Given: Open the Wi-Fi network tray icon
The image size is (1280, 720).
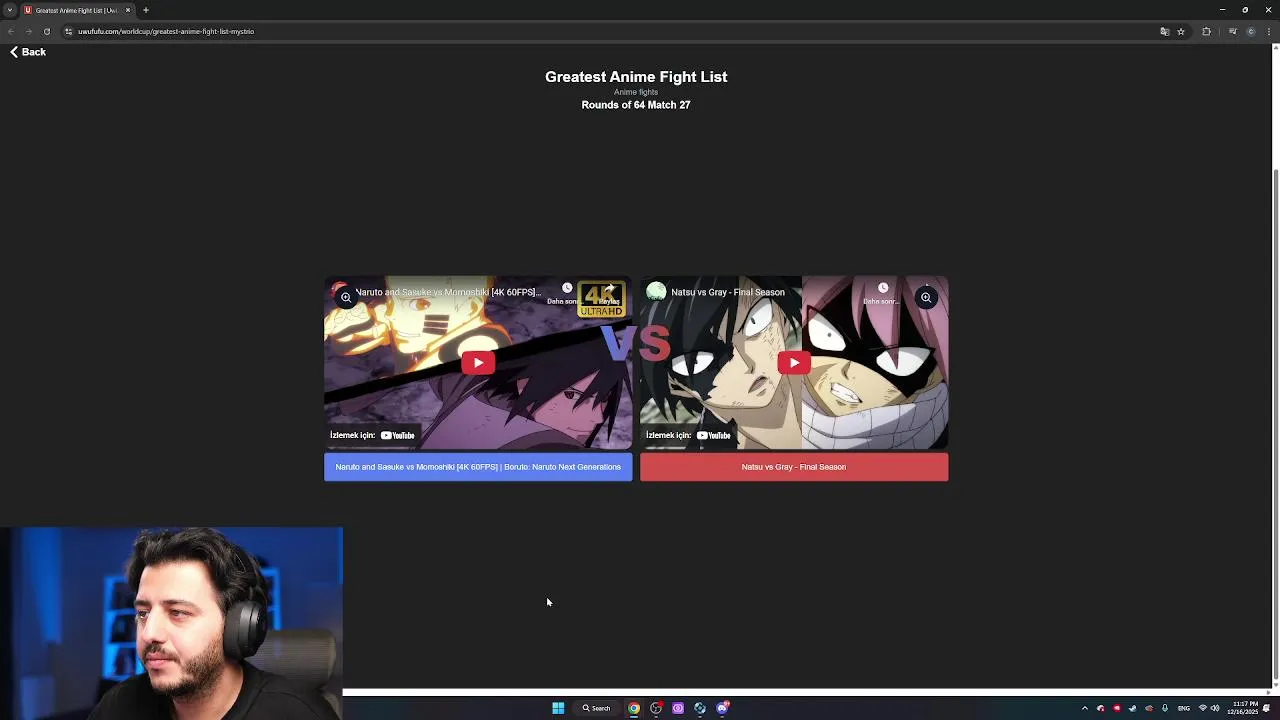Looking at the screenshot, I should [x=1203, y=708].
